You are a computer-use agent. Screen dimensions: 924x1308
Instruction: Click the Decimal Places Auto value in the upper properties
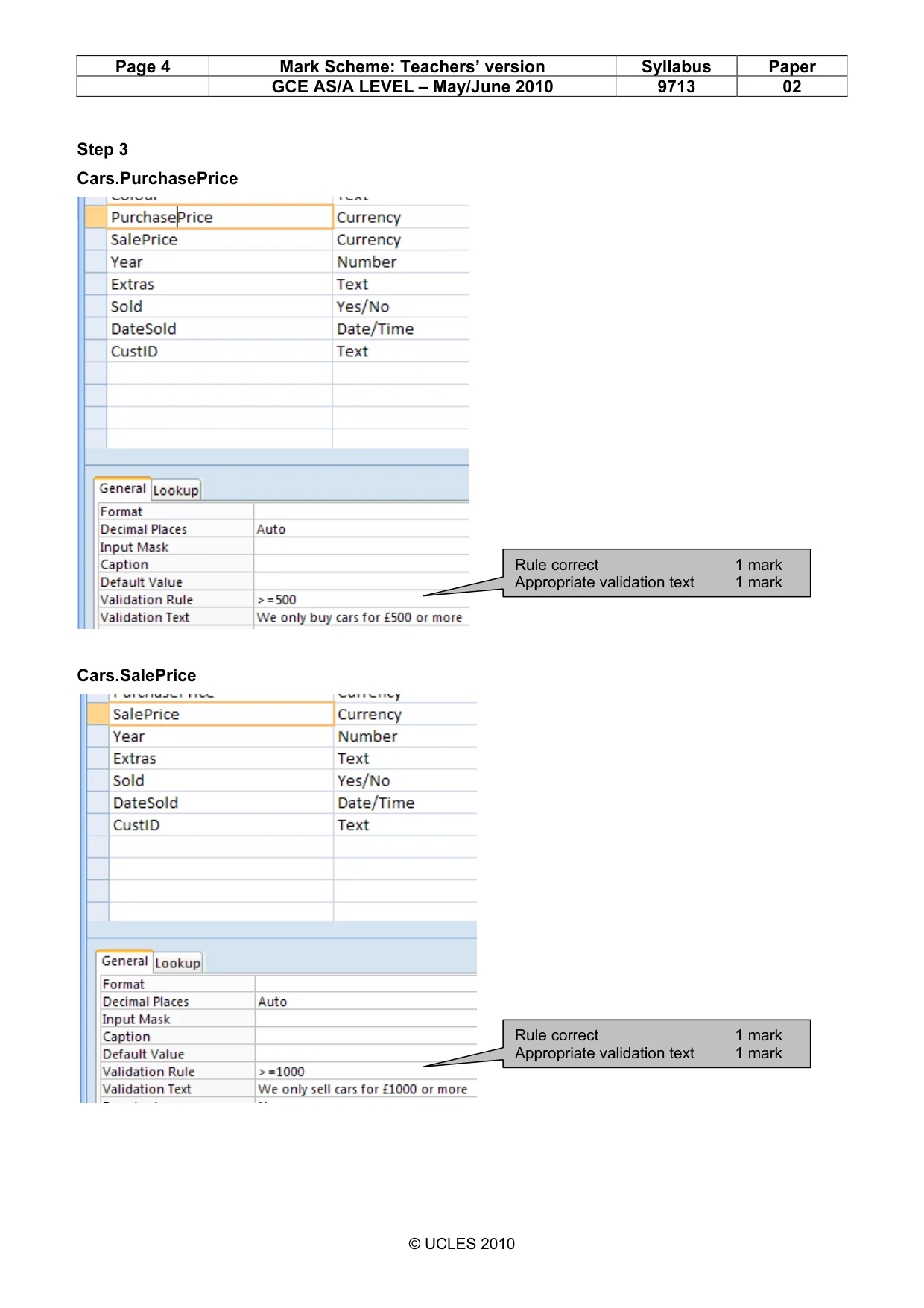(x=361, y=529)
